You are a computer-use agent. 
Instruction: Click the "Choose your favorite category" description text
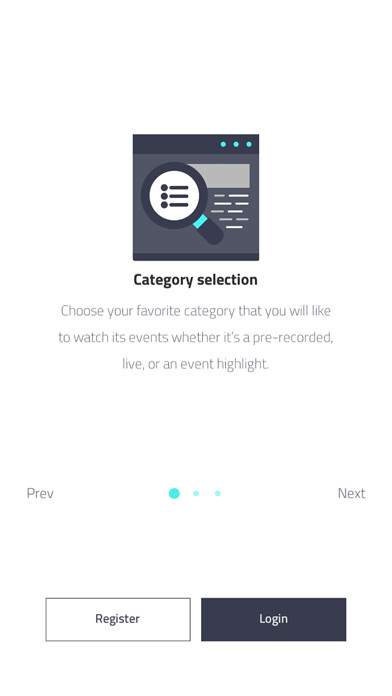click(196, 337)
